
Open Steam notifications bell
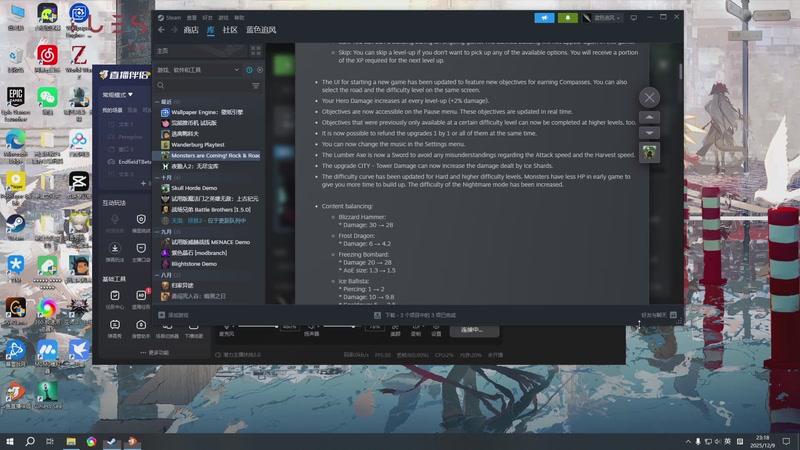pos(568,18)
